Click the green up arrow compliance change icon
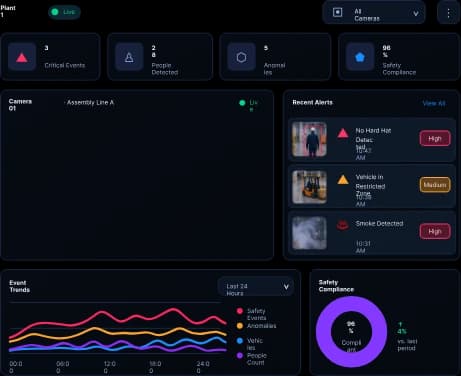This screenshot has height=376, width=461. pyautogui.click(x=400, y=324)
